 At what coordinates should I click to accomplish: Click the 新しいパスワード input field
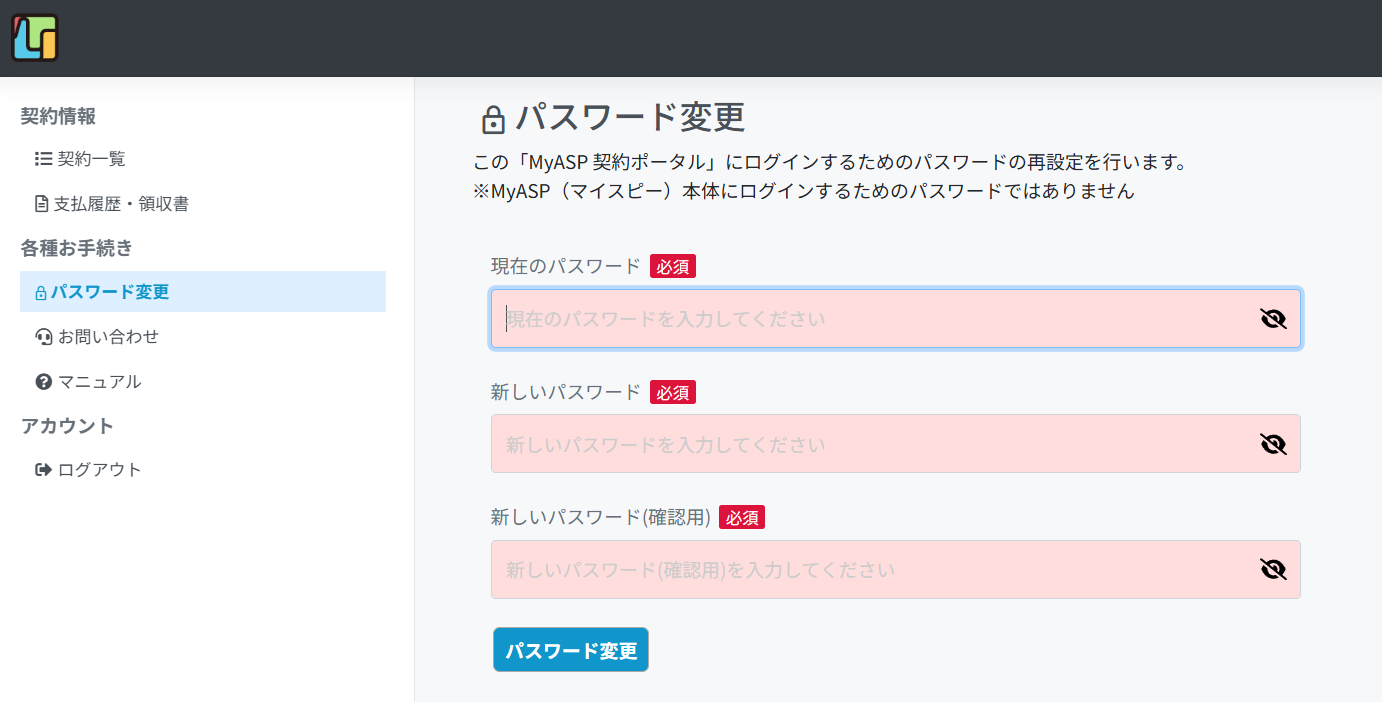coord(896,444)
